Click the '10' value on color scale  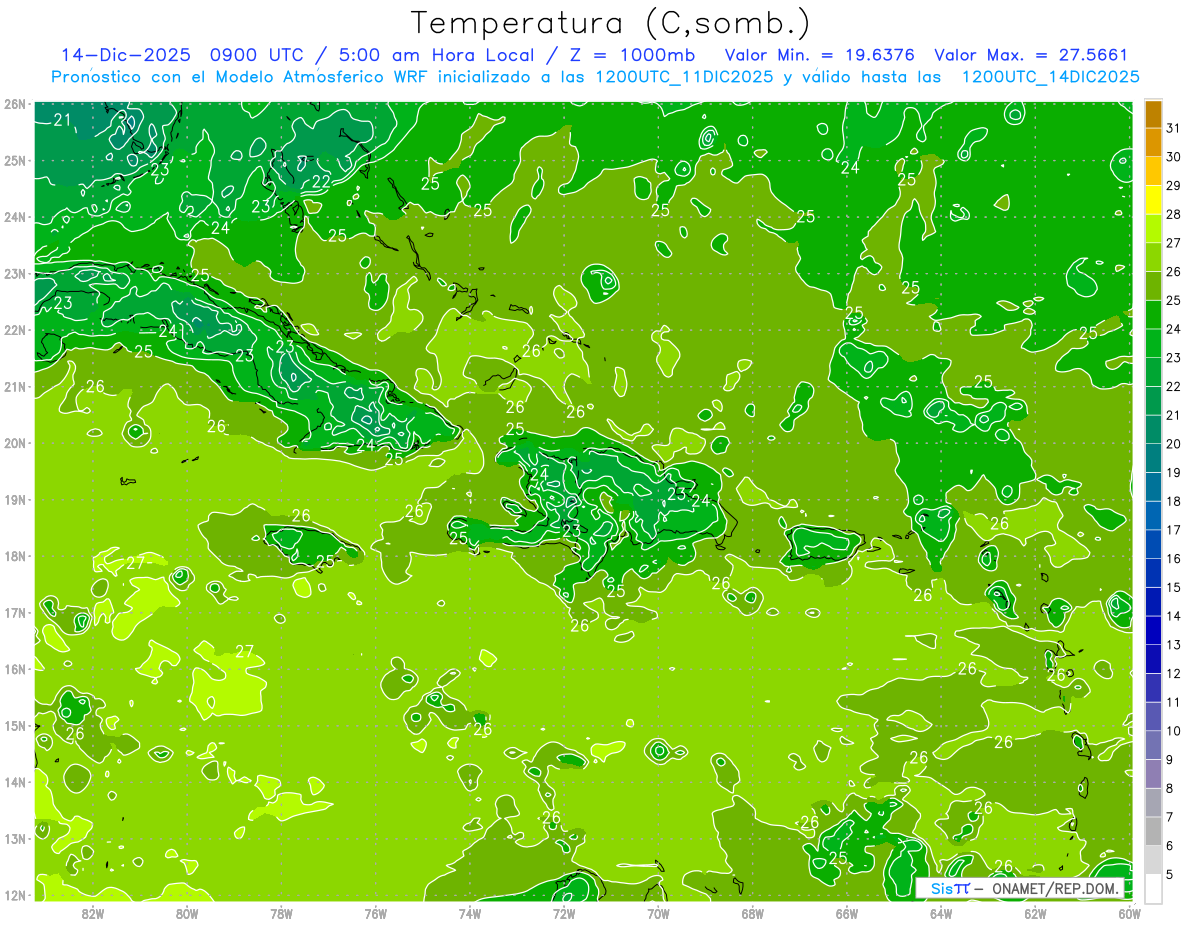pyautogui.click(x=1173, y=731)
